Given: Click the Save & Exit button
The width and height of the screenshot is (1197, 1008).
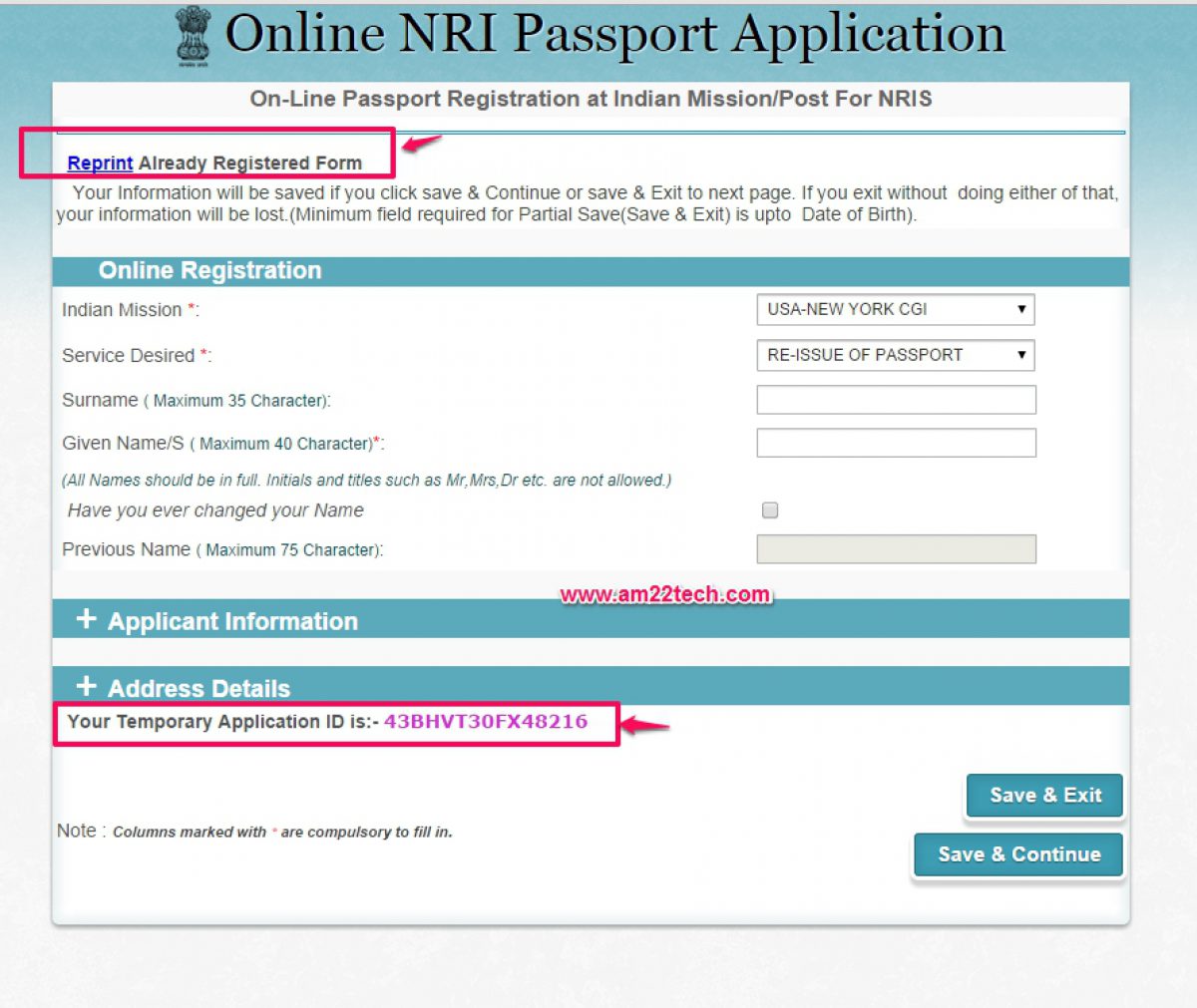Looking at the screenshot, I should [x=1044, y=796].
